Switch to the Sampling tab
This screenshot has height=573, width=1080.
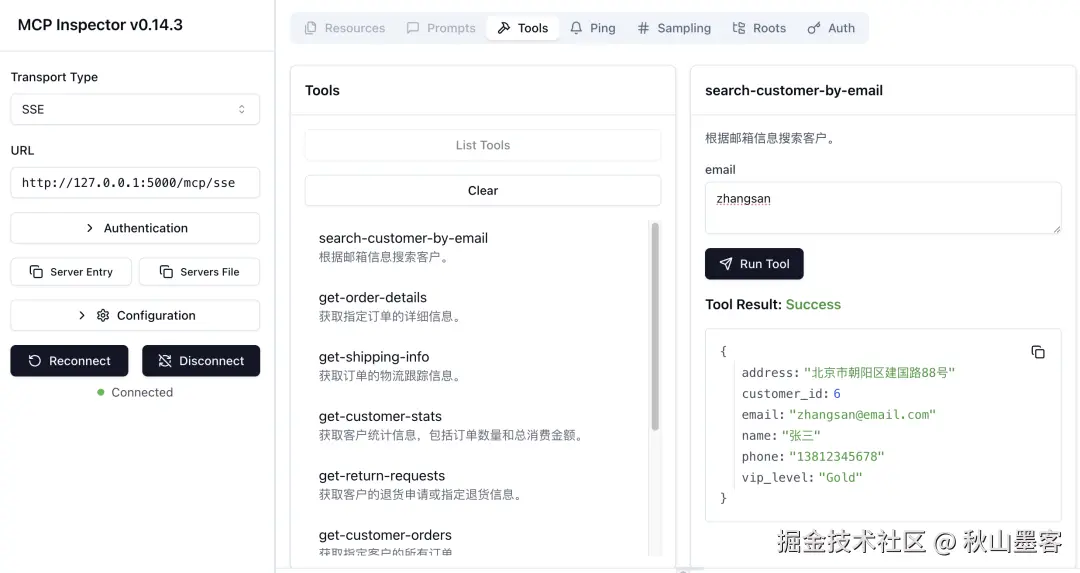tap(674, 28)
